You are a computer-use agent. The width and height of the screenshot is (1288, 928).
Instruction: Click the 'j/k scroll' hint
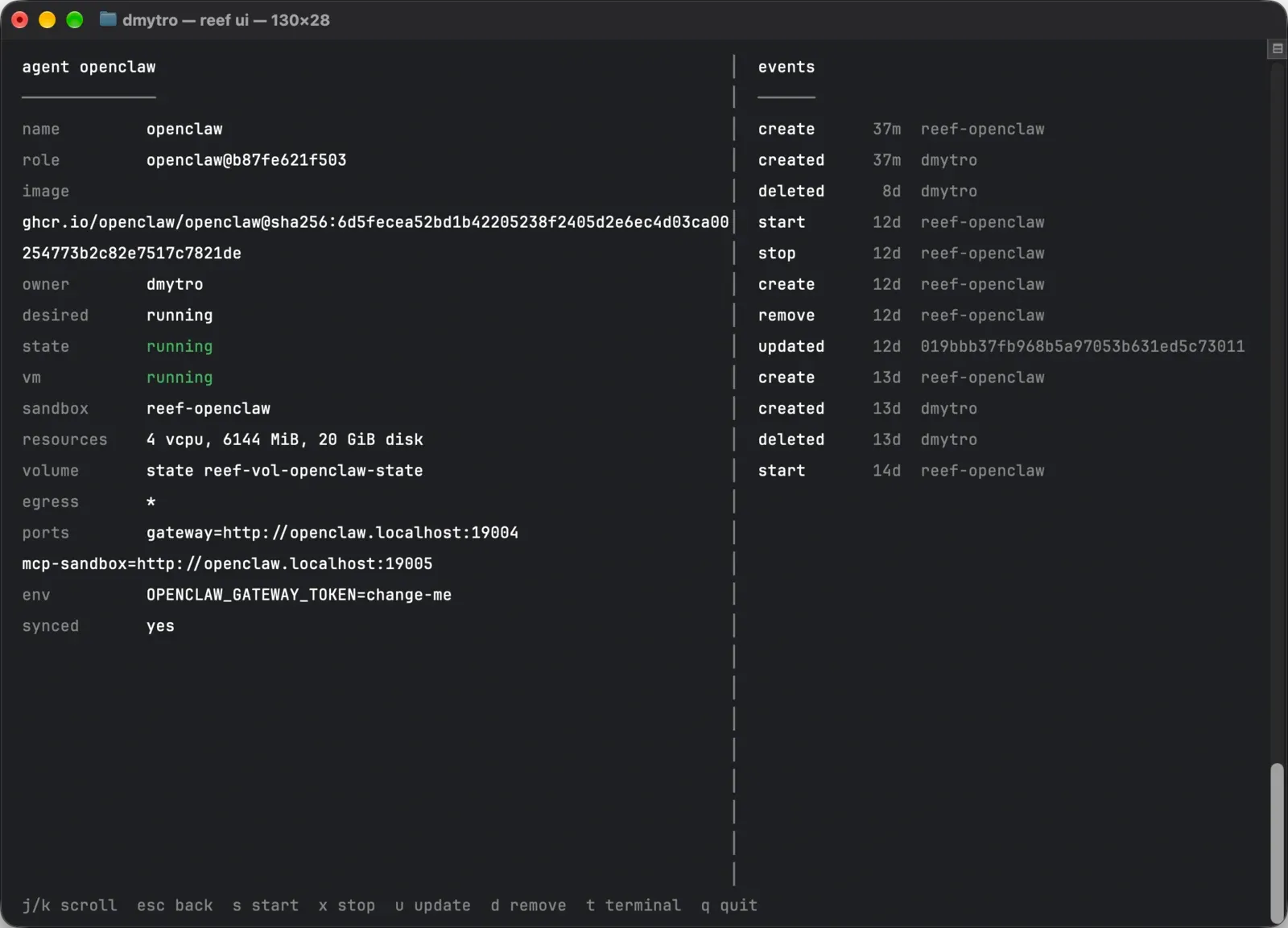click(x=70, y=905)
